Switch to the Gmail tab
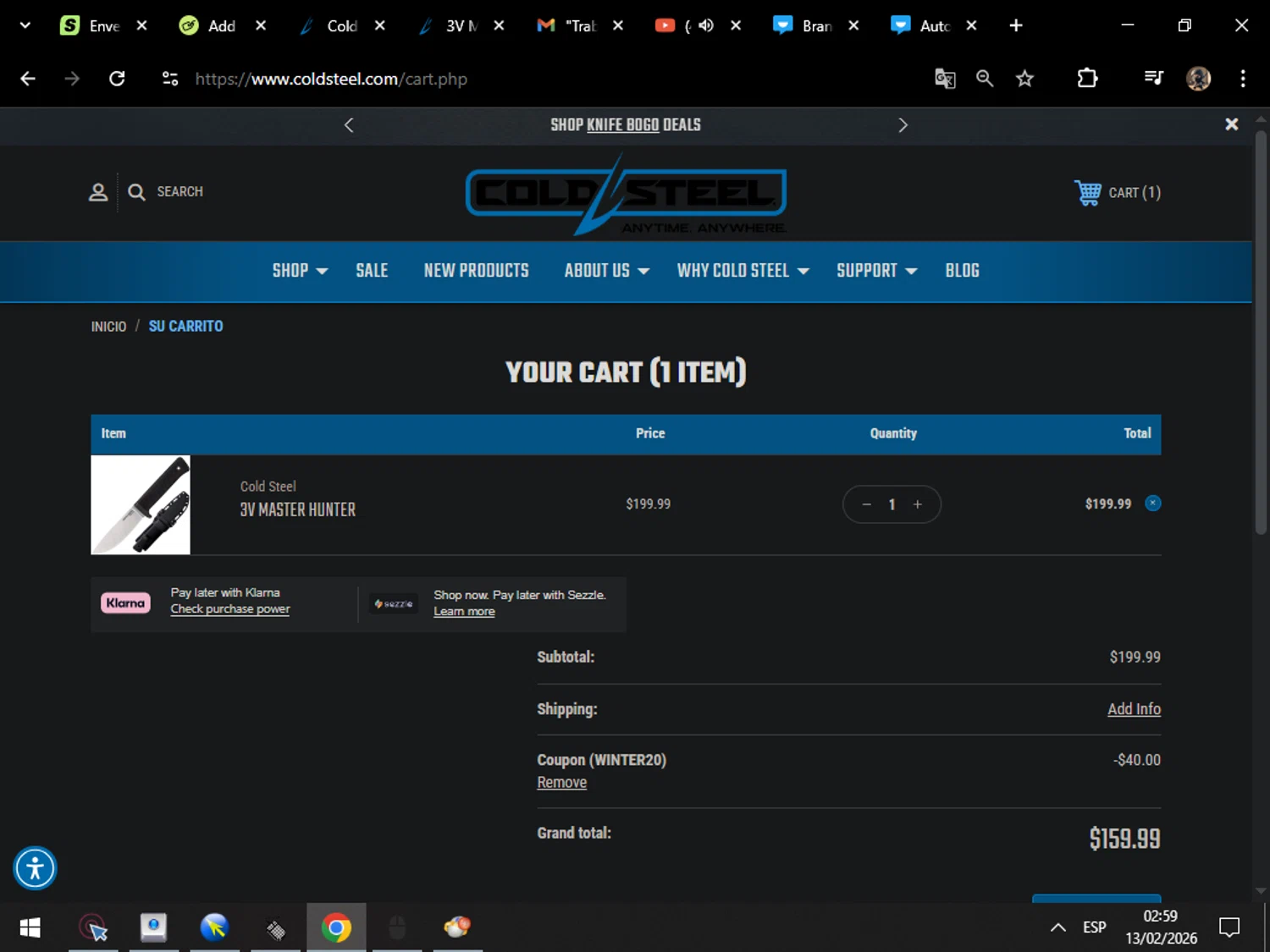Viewport: 1270px width, 952px height. (567, 25)
